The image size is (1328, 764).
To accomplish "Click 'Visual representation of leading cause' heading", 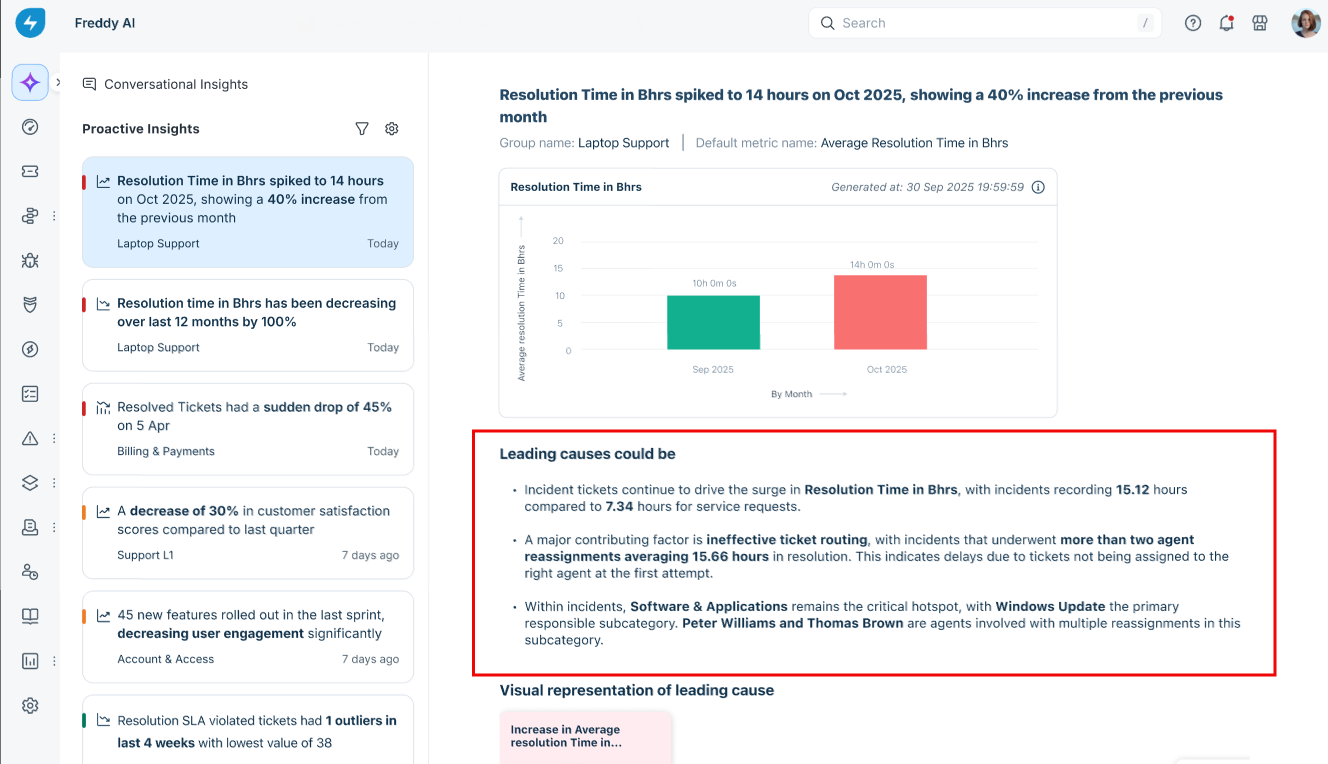I will coord(637,690).
